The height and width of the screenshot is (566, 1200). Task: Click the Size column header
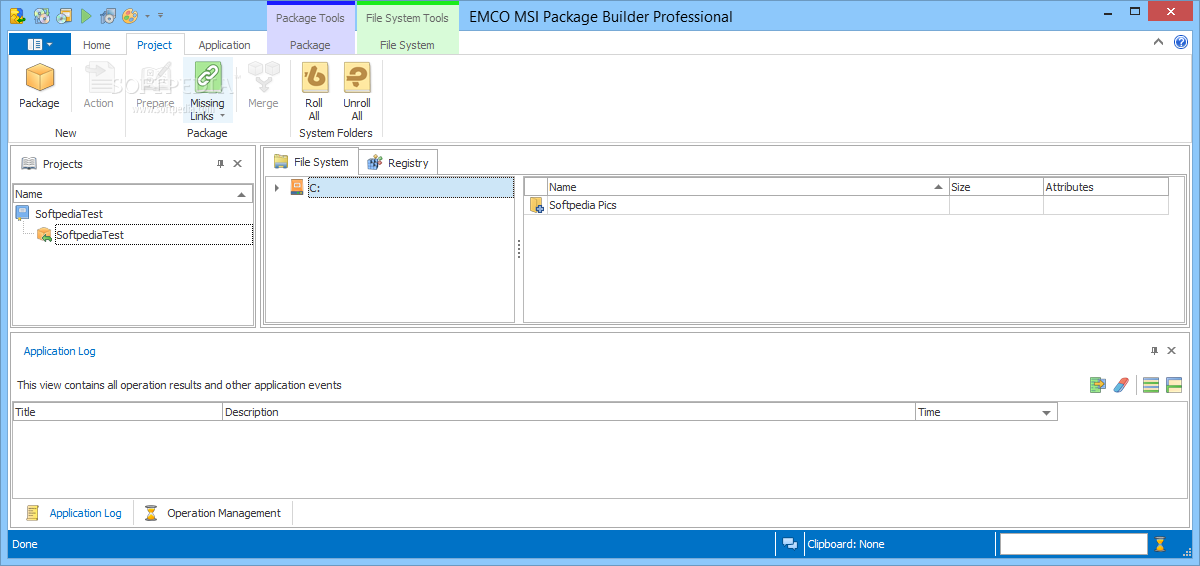click(x=996, y=187)
